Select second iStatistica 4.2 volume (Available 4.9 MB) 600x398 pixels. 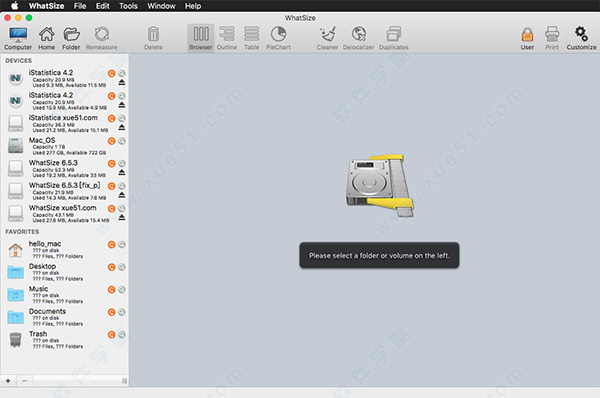(x=64, y=101)
